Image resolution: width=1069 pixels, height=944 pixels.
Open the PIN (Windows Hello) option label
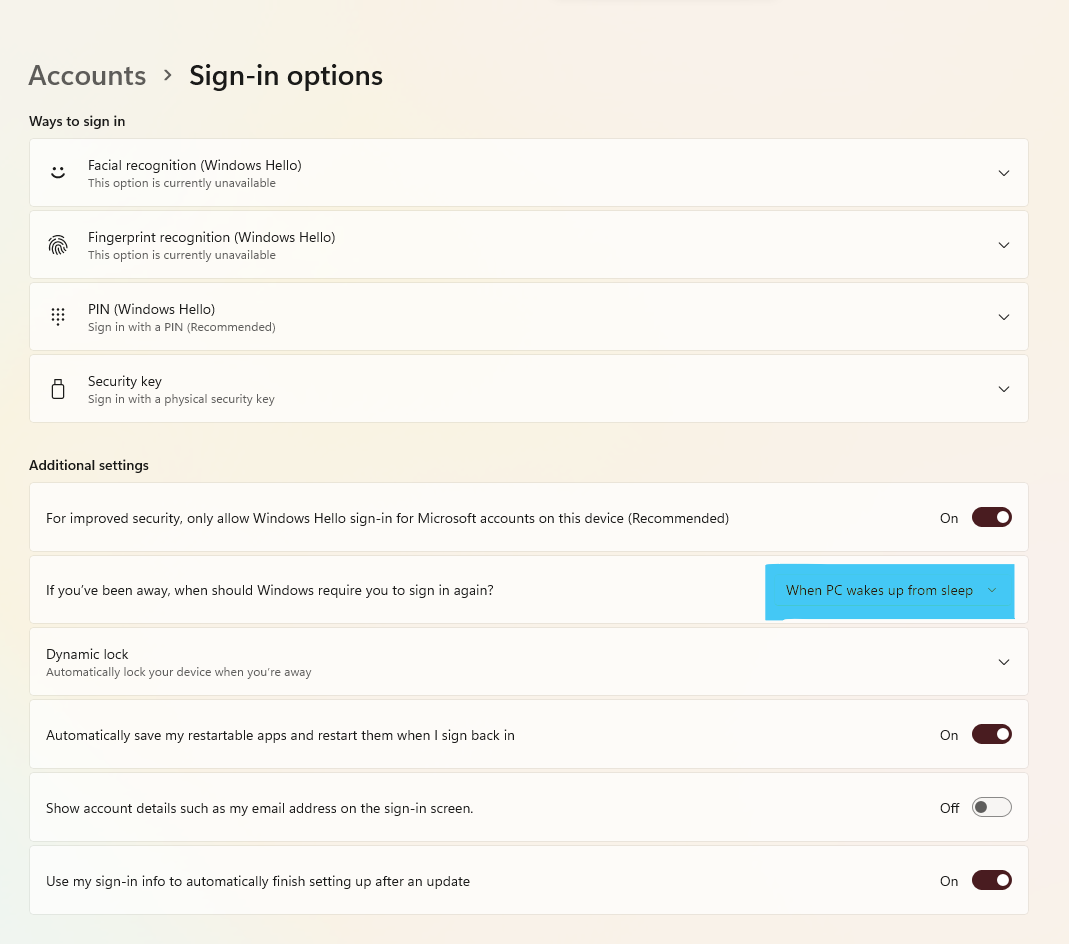click(151, 309)
